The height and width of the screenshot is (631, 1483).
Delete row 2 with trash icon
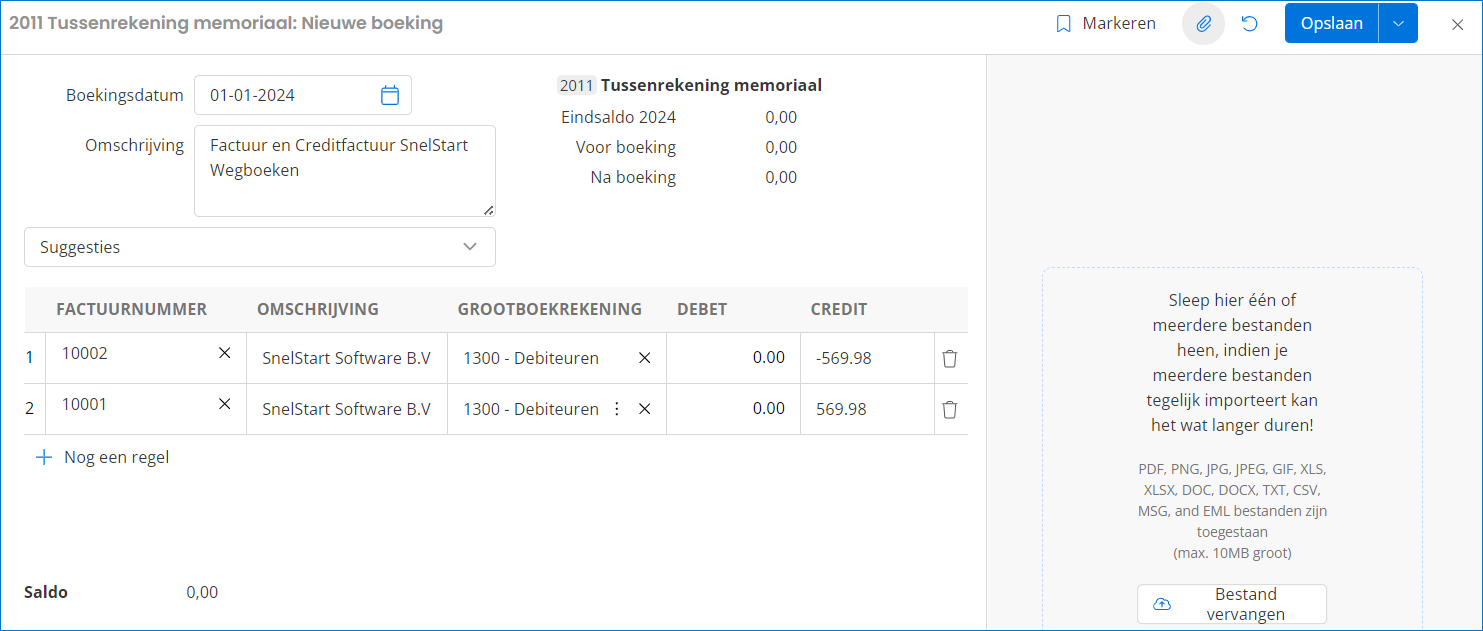(x=950, y=409)
